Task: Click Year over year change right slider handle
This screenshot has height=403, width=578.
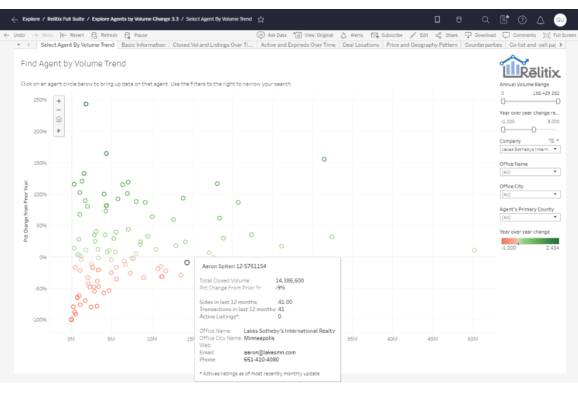Action: click(x=533, y=129)
